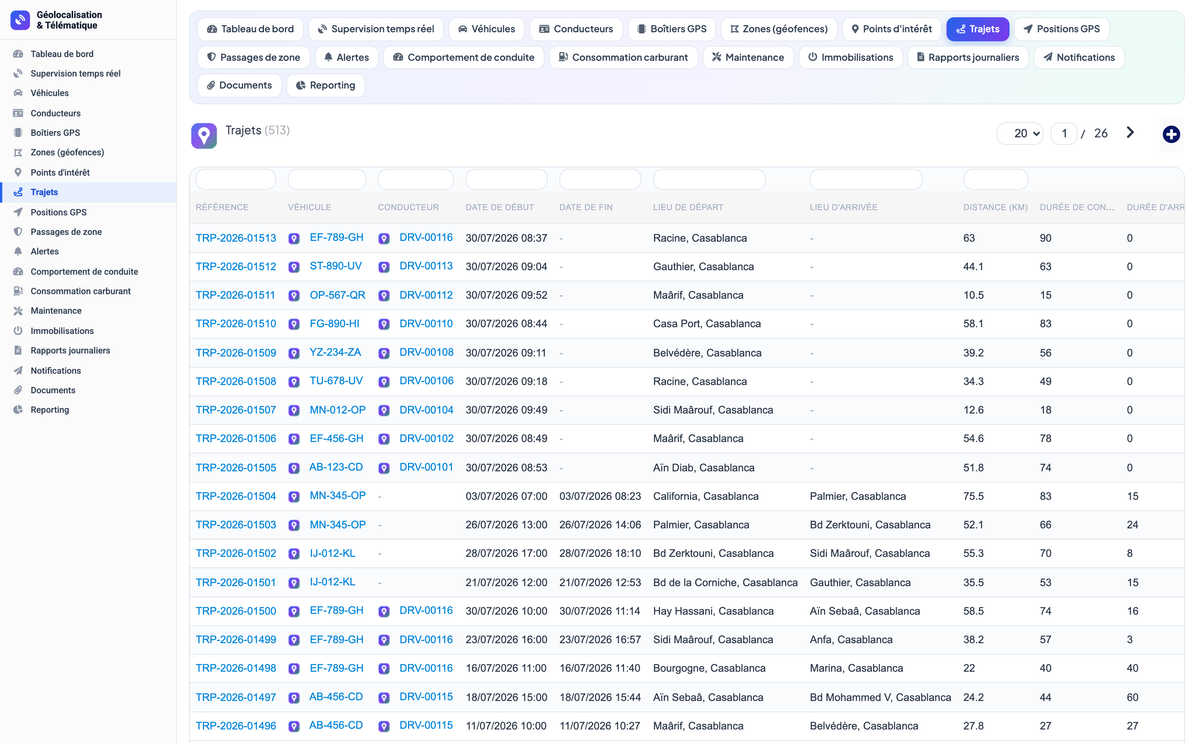The image size is (1200, 743).
Task: Open trip link TRP-2026-01504
Action: (236, 496)
